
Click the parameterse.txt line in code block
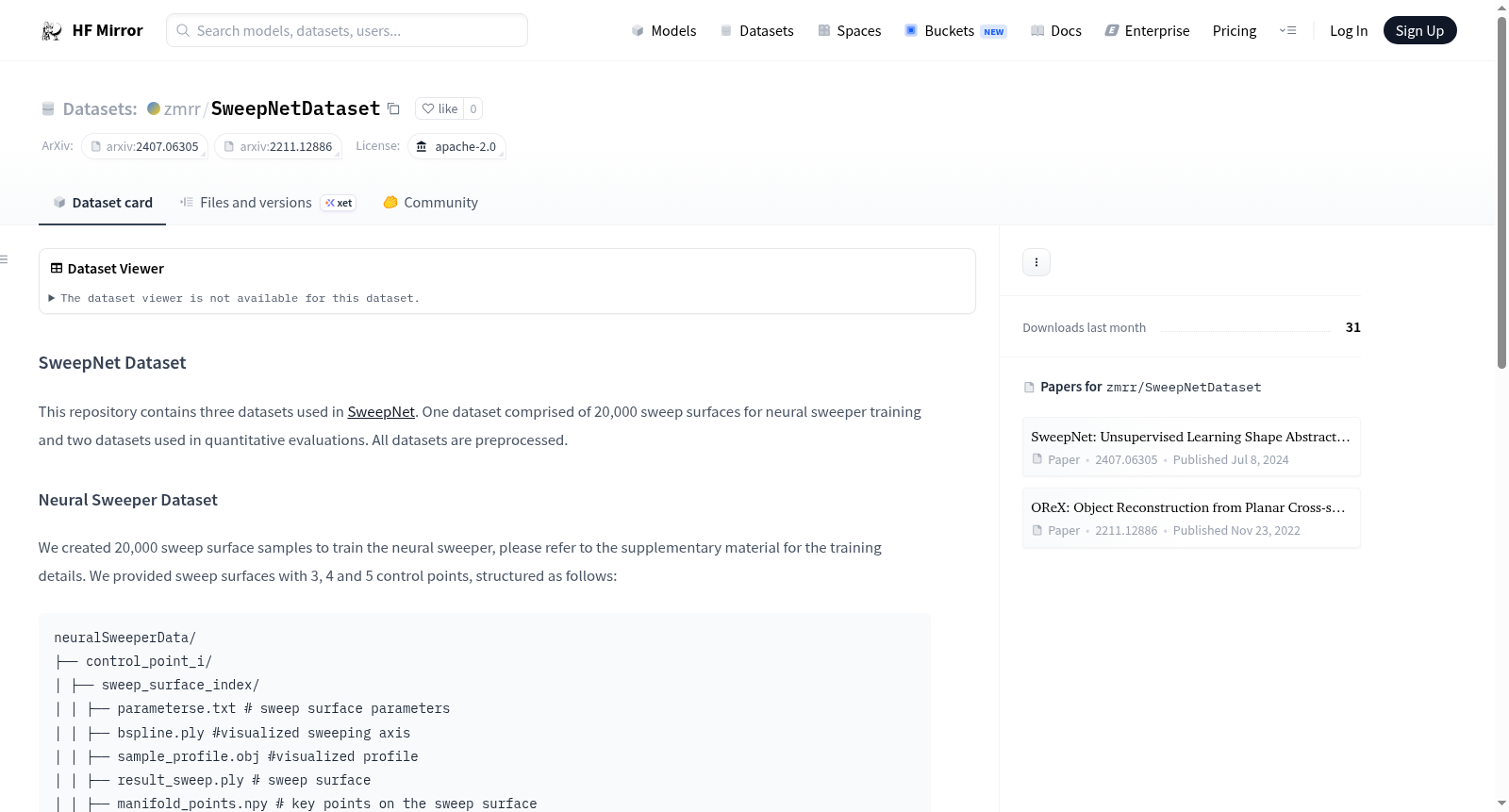click(284, 709)
